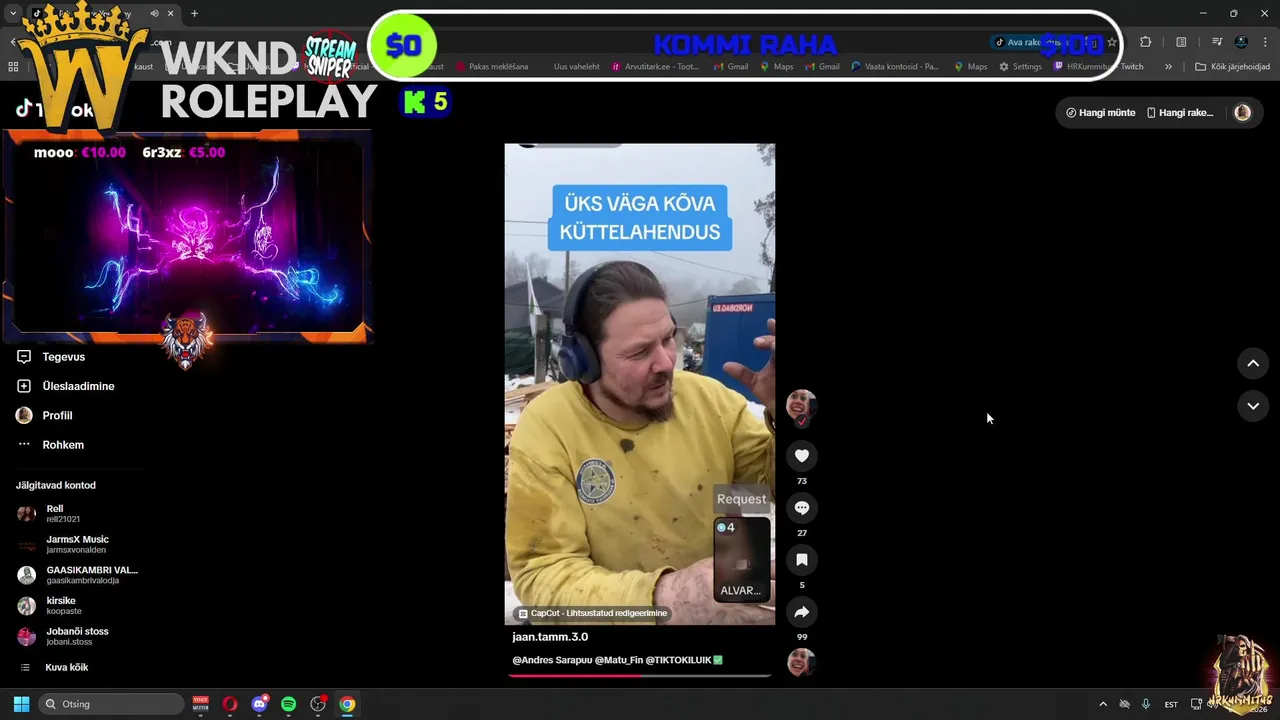The width and height of the screenshot is (1280, 720).
Task: Open the Chrome tab search dropdown
Action: (x=12, y=13)
